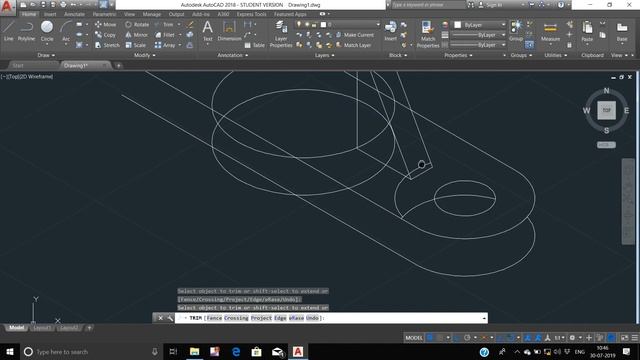Select the Undo option in command line
Screen dimensions: 640x360
[x=312, y=318]
